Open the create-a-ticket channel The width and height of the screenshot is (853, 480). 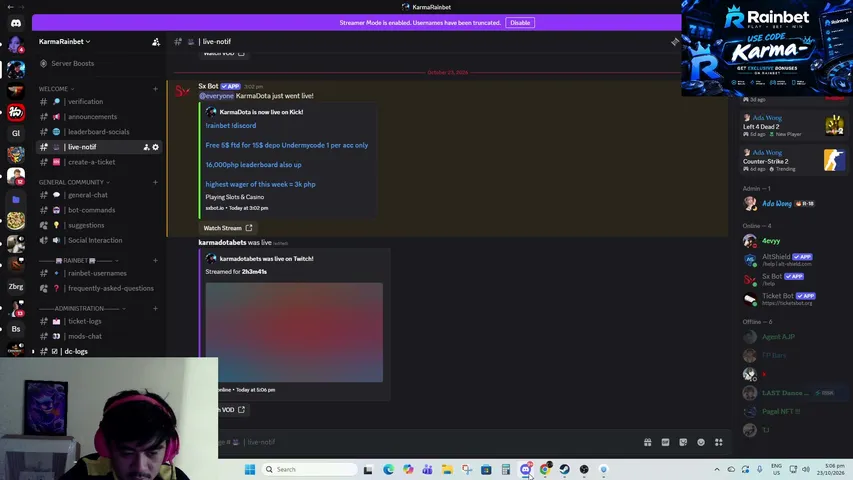click(99, 162)
